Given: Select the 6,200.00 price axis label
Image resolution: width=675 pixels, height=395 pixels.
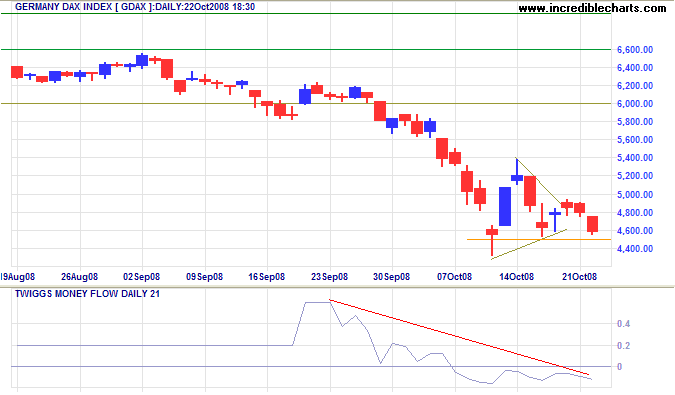Looking at the screenshot, I should (635, 86).
